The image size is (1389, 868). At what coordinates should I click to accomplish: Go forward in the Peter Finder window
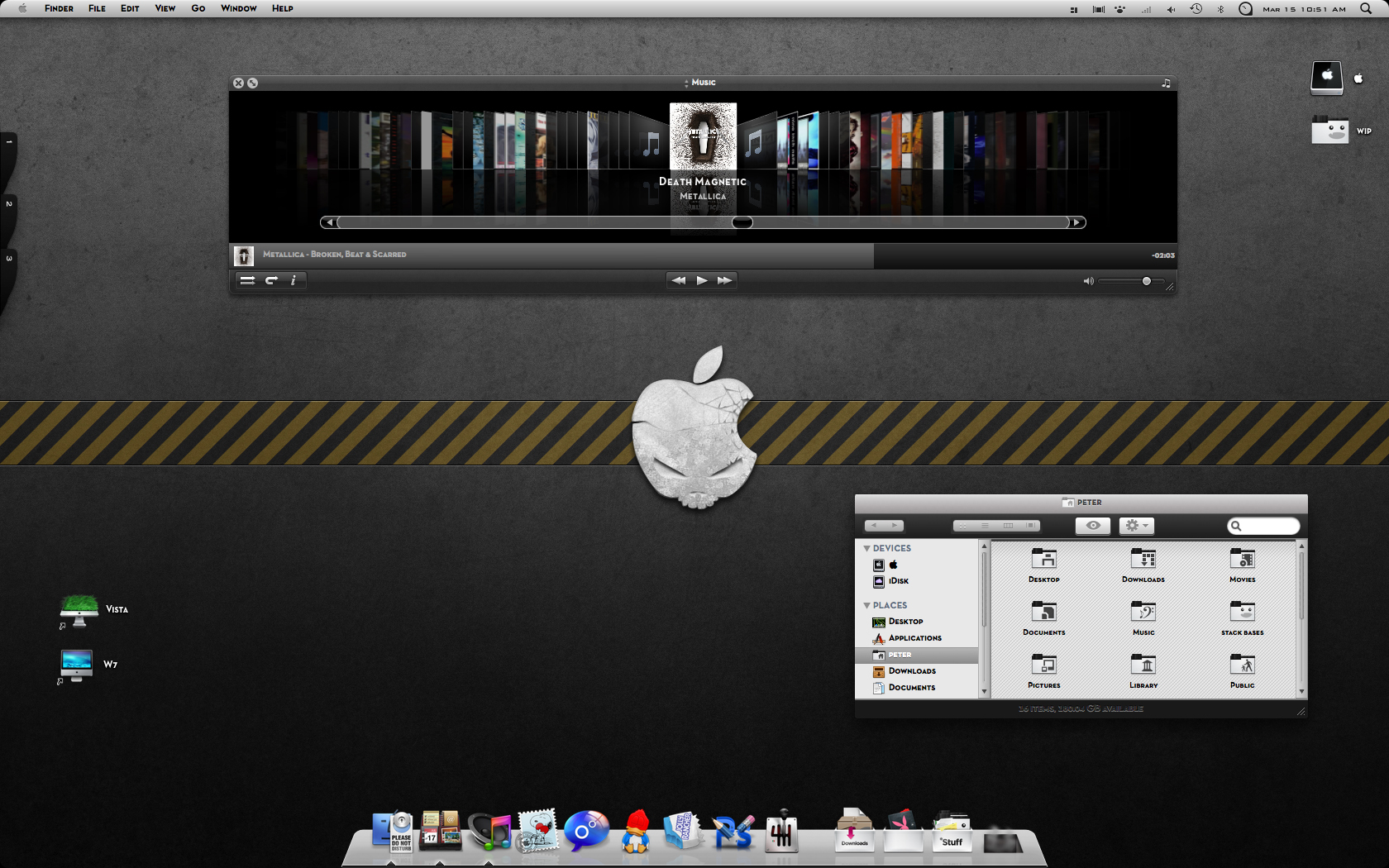(x=895, y=526)
